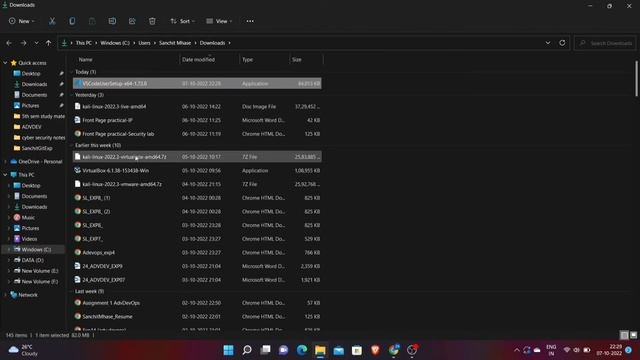Open the View dropdown menu
This screenshot has height=360, width=640.
[x=219, y=21]
